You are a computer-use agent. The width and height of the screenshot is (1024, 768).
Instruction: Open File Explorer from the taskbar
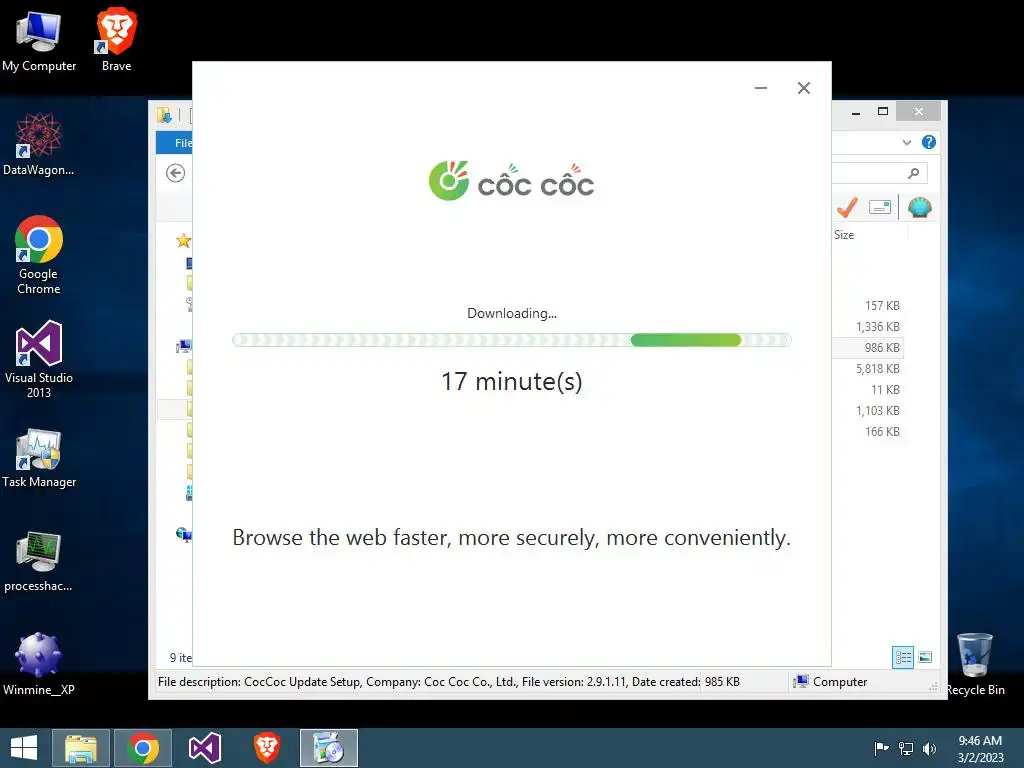[x=81, y=748]
